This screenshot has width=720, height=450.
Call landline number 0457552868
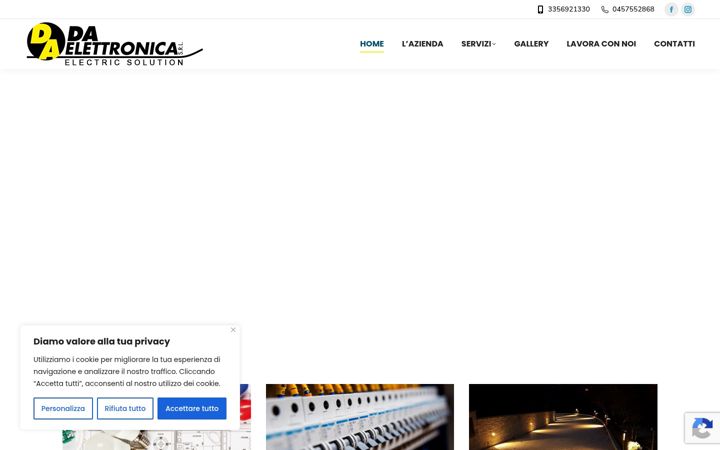pos(633,9)
